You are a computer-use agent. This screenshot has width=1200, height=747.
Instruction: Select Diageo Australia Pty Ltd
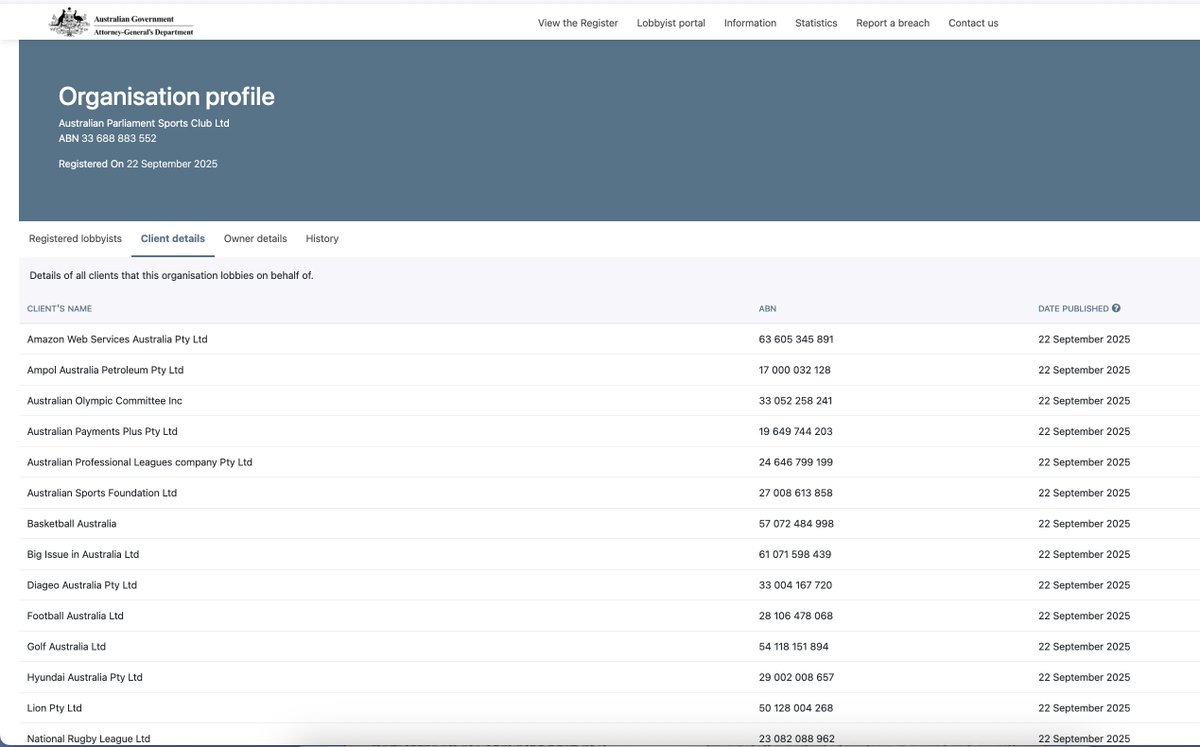(x=82, y=585)
